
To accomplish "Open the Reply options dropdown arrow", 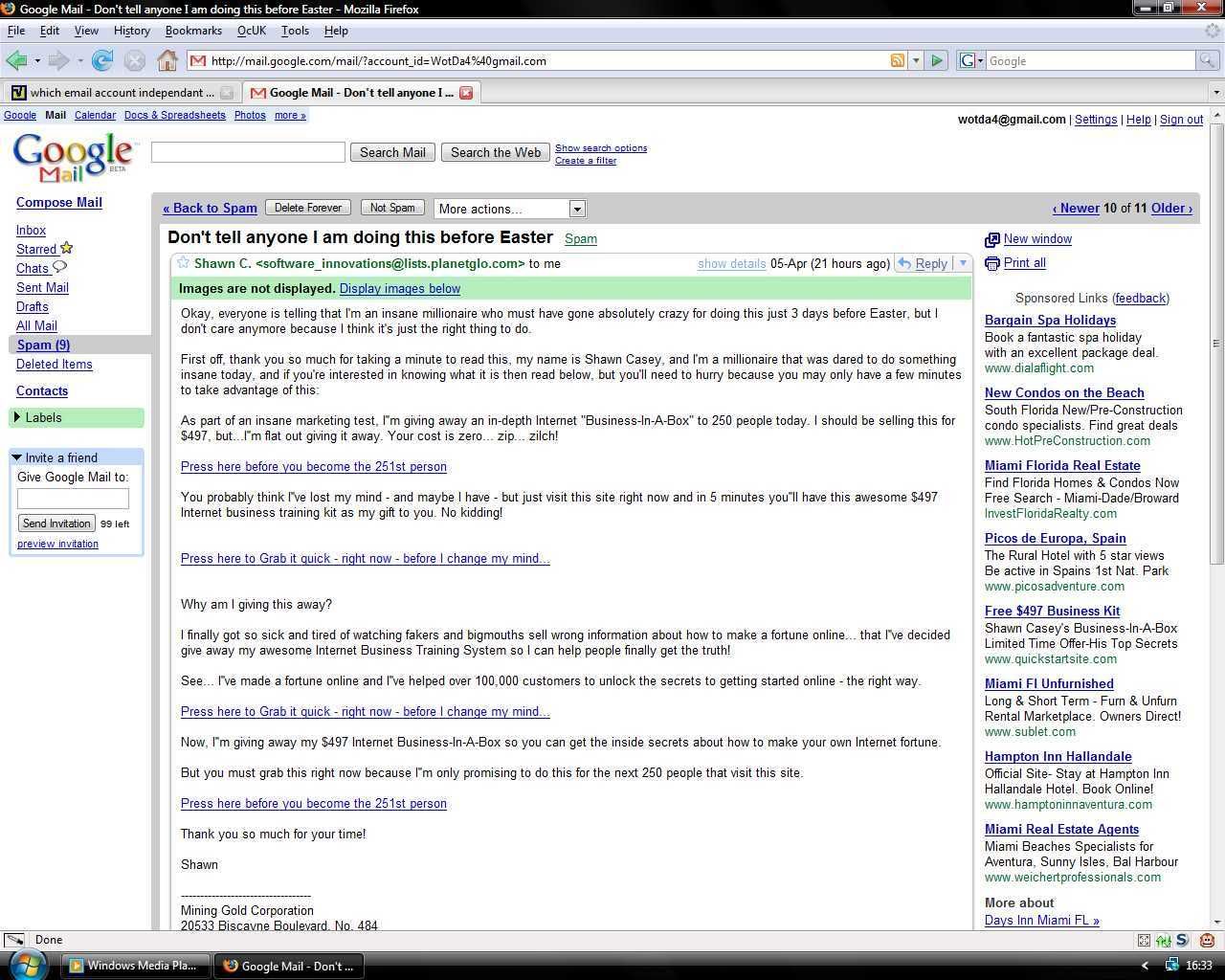I will click(x=963, y=263).
